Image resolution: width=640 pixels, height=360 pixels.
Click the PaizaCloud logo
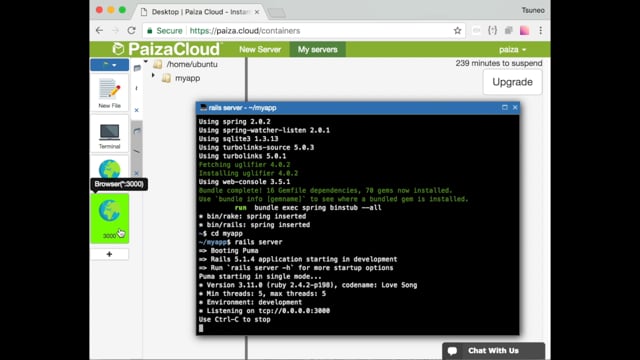pos(167,49)
